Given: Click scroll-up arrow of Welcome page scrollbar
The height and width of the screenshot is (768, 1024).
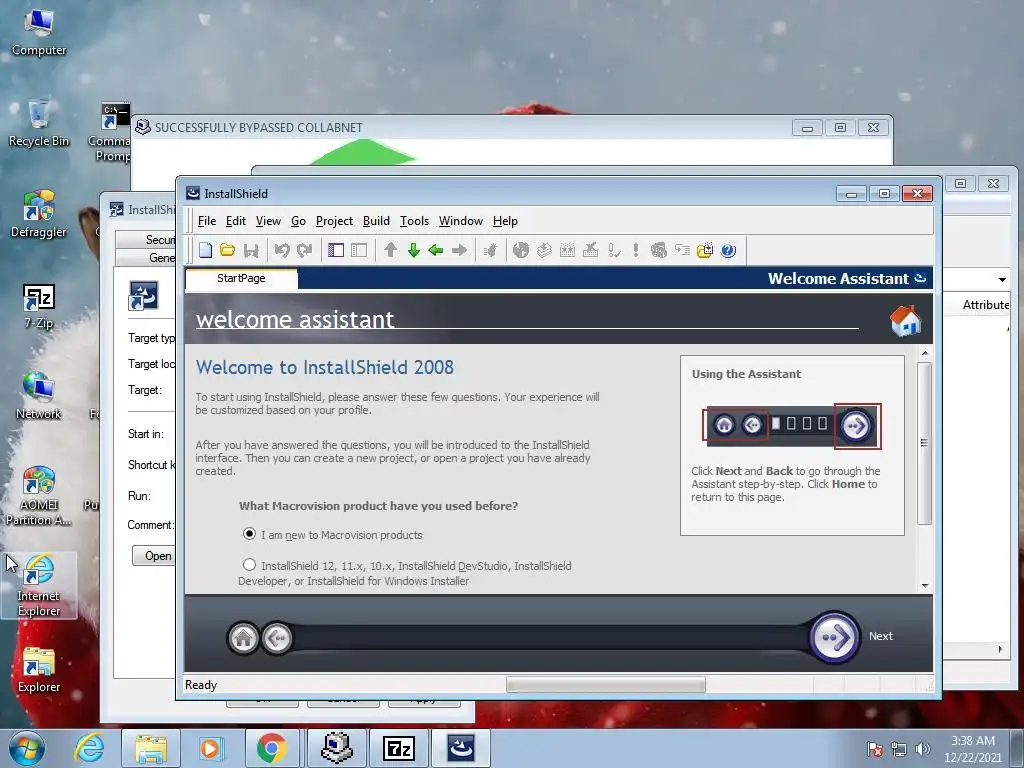Looking at the screenshot, I should click(925, 353).
